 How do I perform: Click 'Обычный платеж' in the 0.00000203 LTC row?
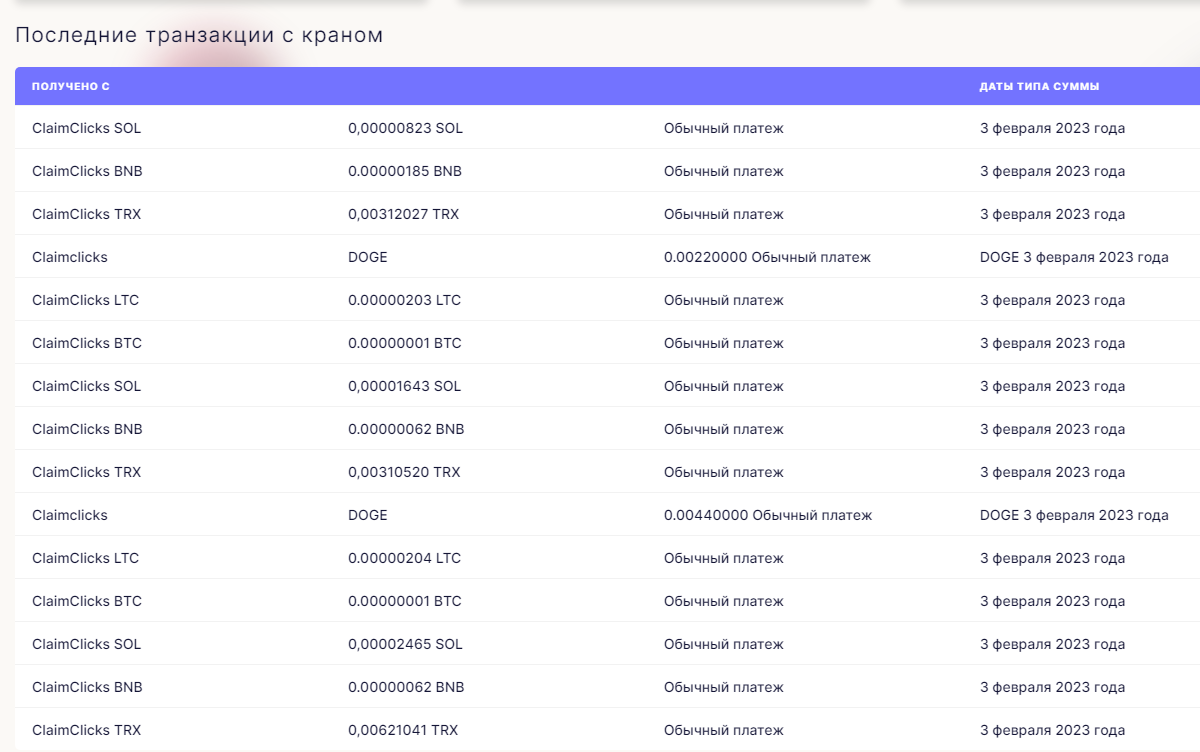724,300
